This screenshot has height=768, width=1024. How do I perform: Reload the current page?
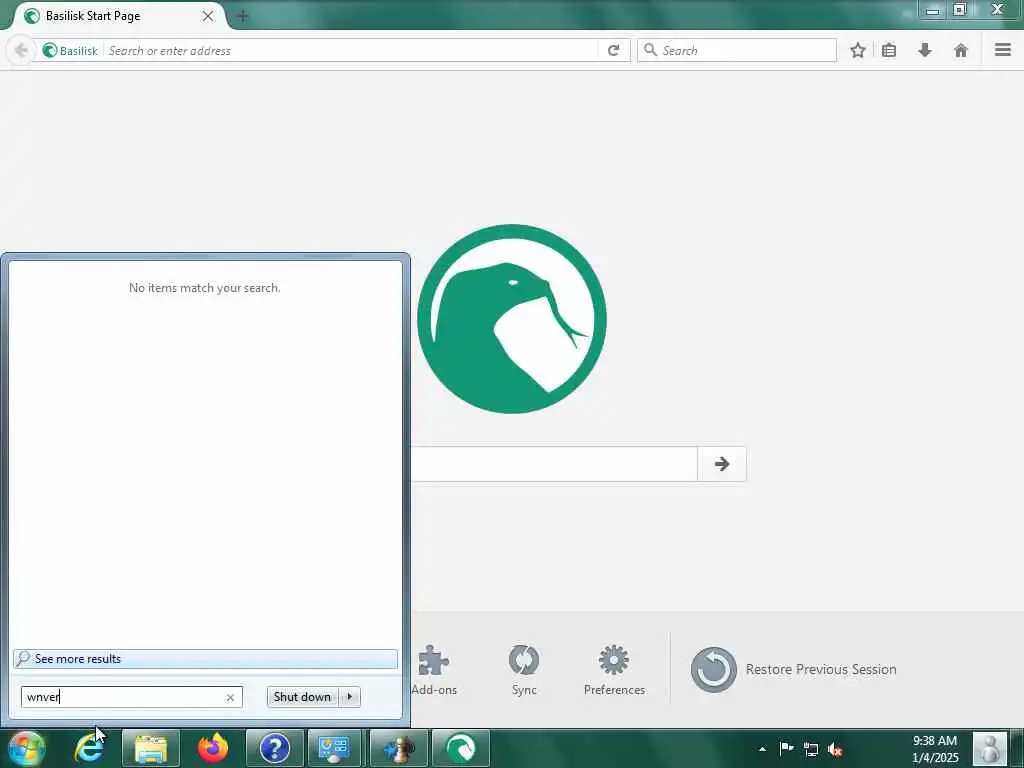tap(613, 50)
